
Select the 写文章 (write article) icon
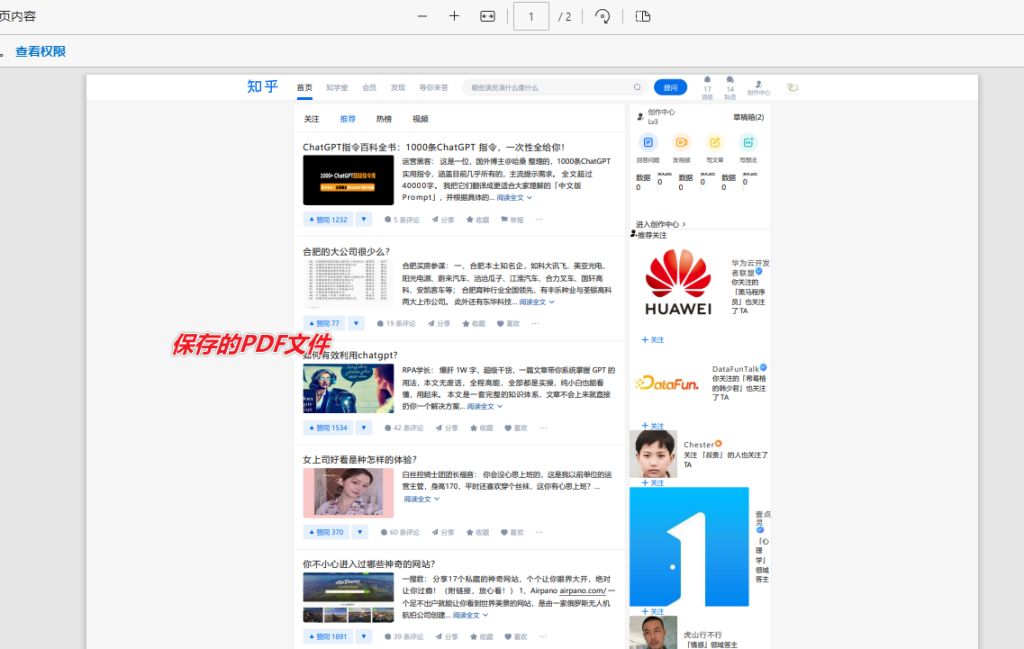click(x=714, y=142)
